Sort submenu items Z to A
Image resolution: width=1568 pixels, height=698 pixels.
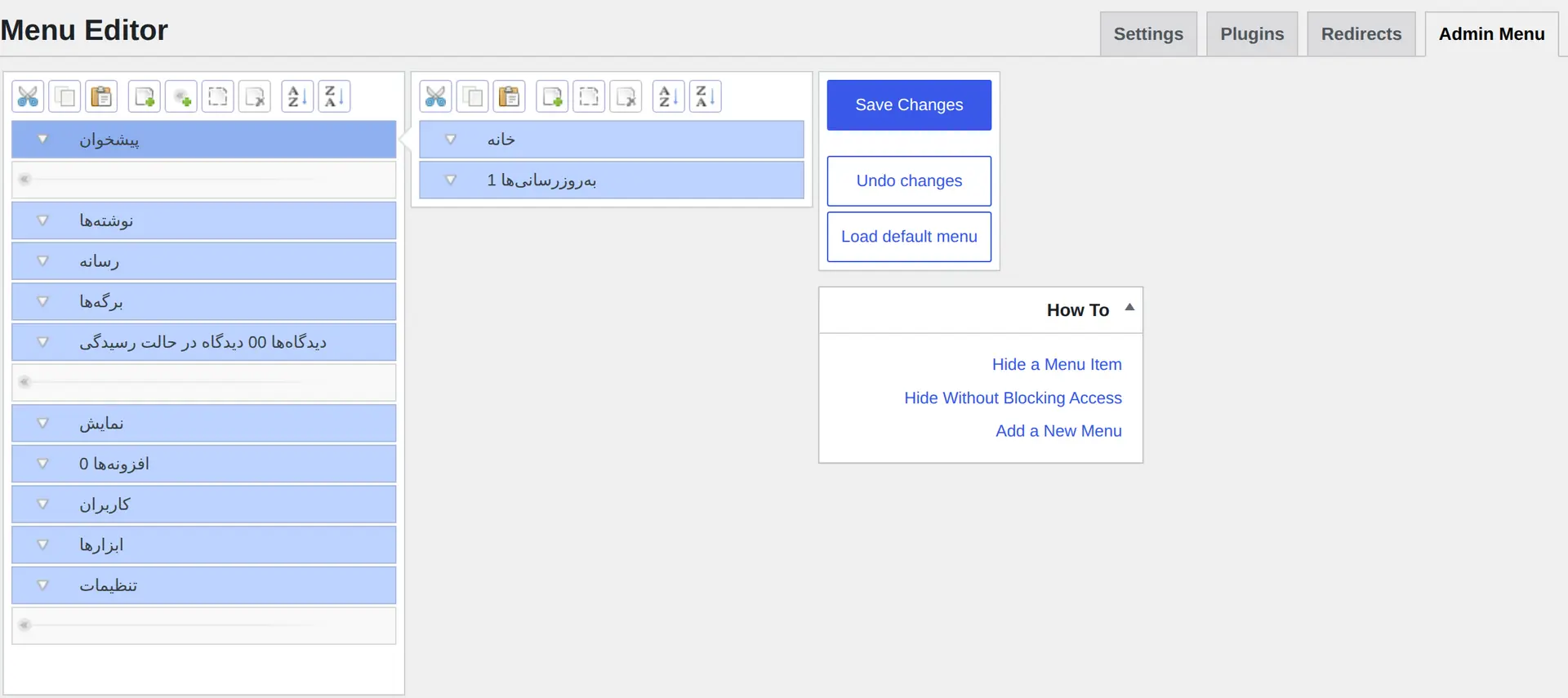pos(705,96)
